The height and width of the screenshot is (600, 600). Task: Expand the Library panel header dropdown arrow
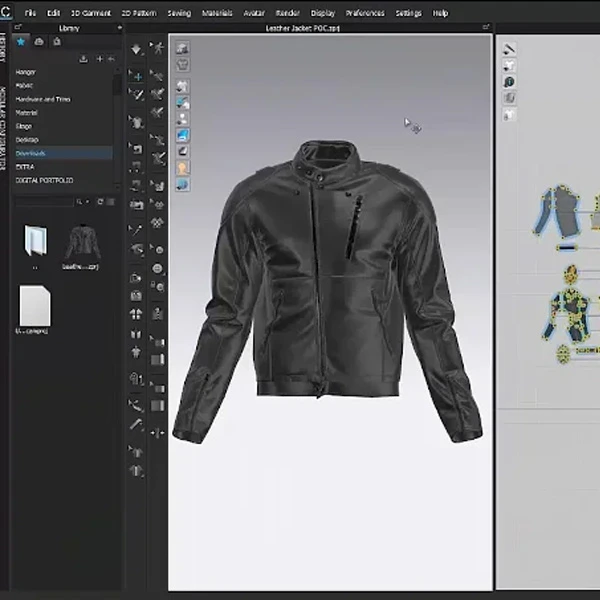[119, 28]
